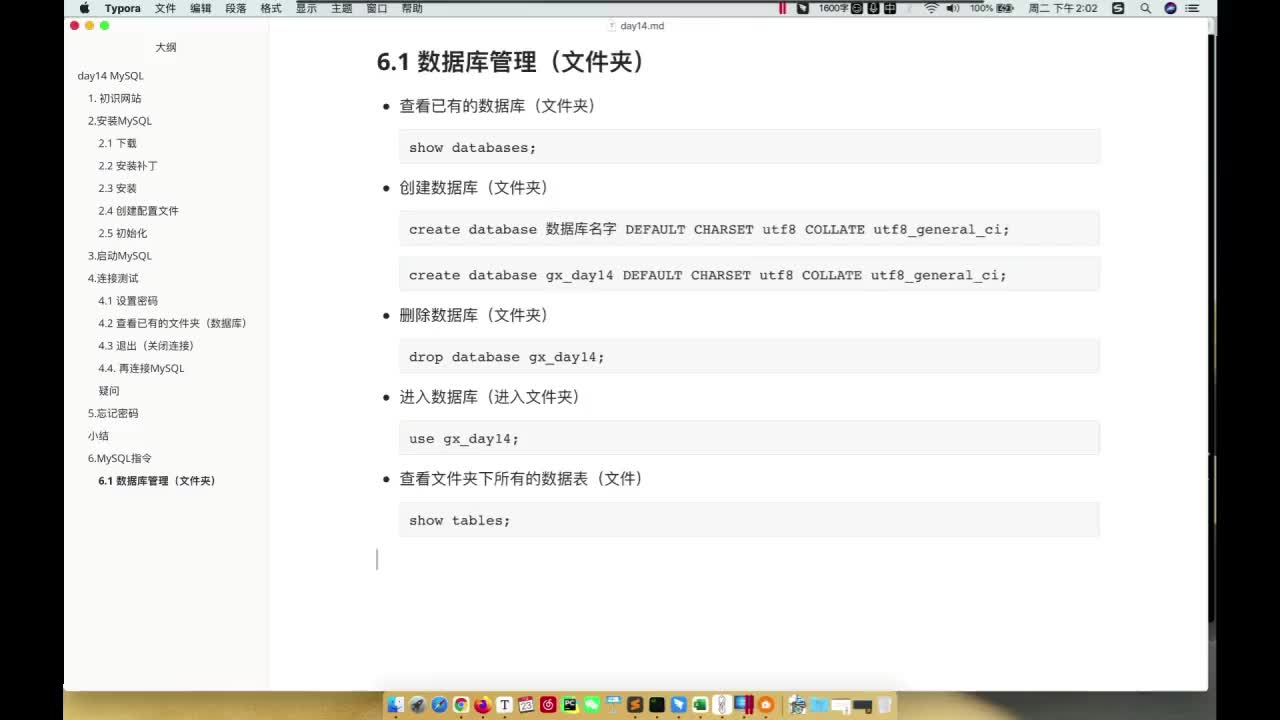Screen dimensions: 1280x720
Task: Jump to outline item 疑问
Action: tap(108, 391)
